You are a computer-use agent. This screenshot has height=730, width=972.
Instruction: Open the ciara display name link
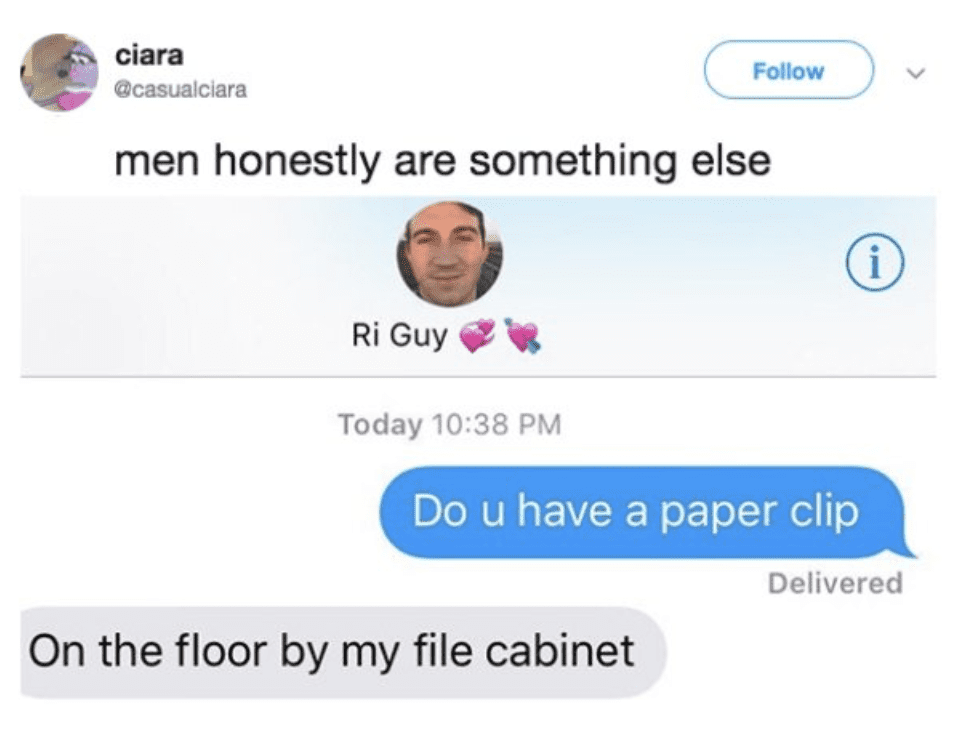[x=149, y=55]
